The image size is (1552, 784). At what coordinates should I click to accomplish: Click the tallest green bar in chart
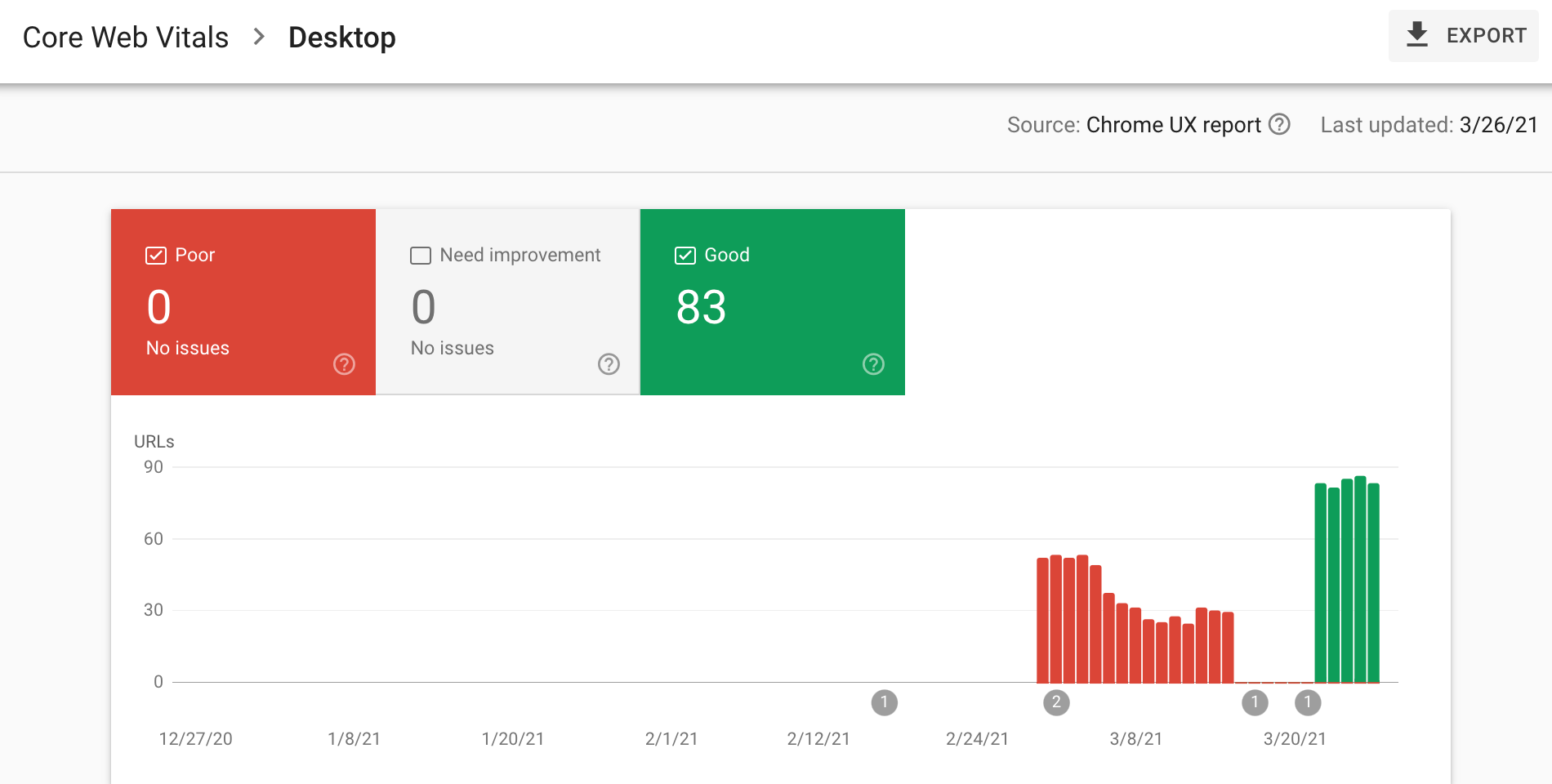pyautogui.click(x=1360, y=580)
